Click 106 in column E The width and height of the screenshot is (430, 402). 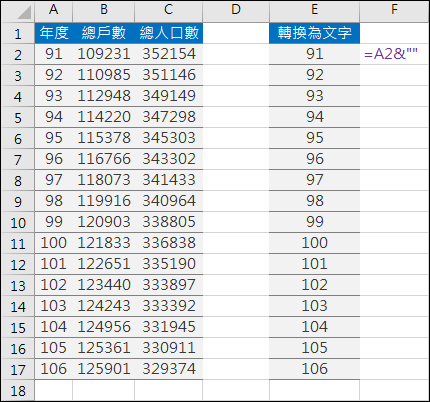point(314,369)
